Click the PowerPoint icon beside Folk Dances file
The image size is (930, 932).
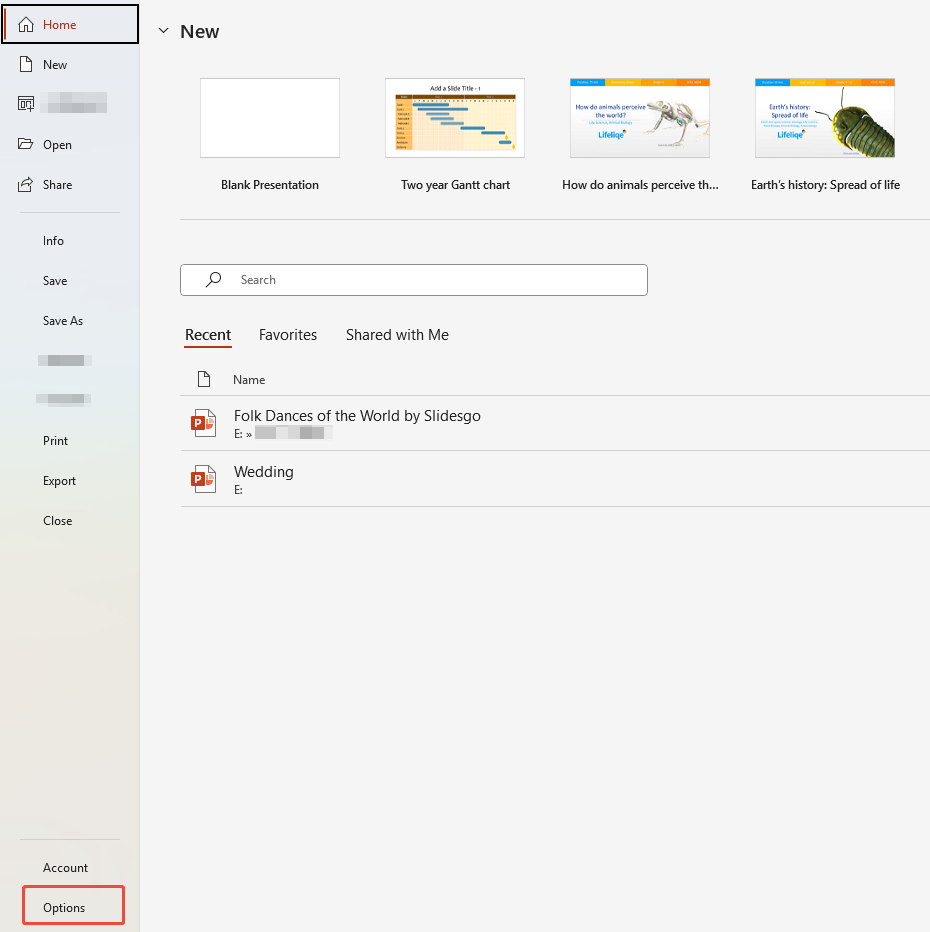(203, 423)
